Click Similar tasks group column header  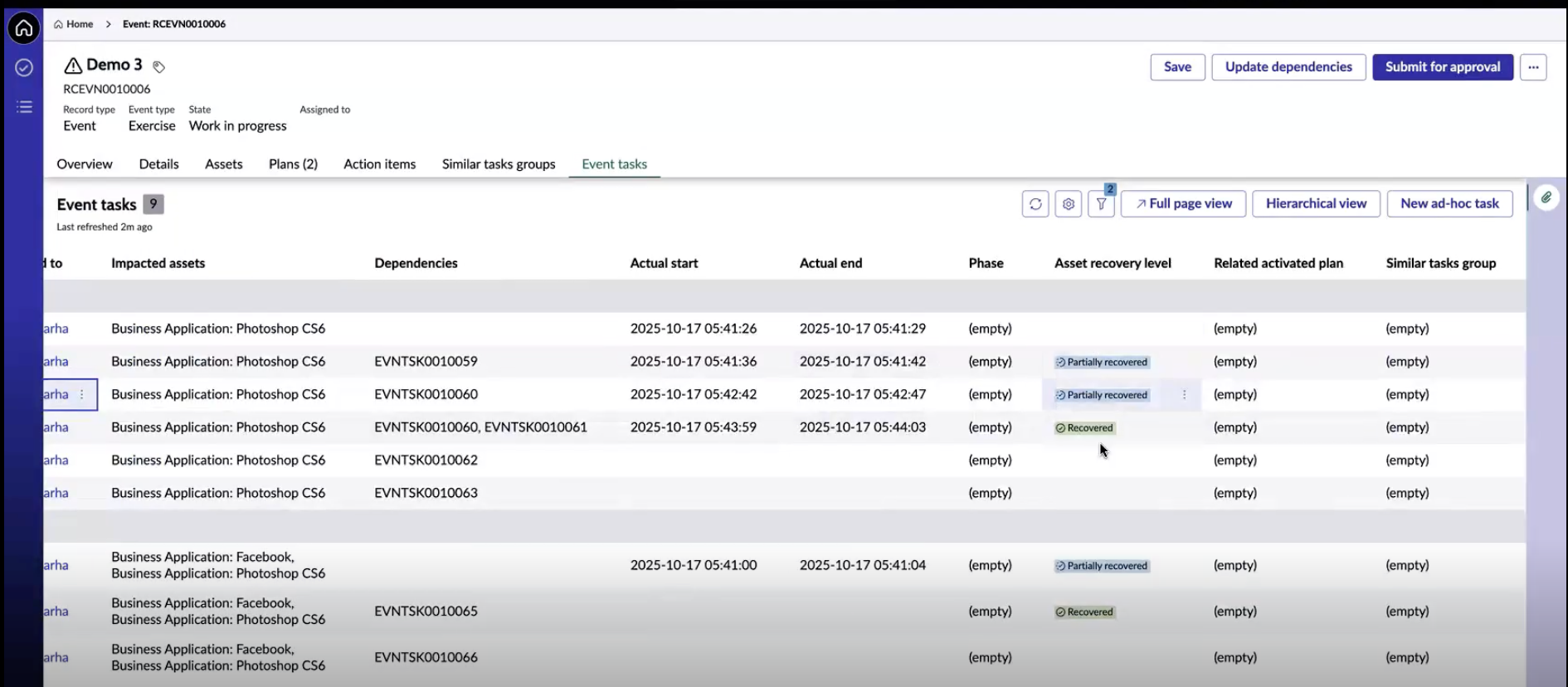[1441, 264]
